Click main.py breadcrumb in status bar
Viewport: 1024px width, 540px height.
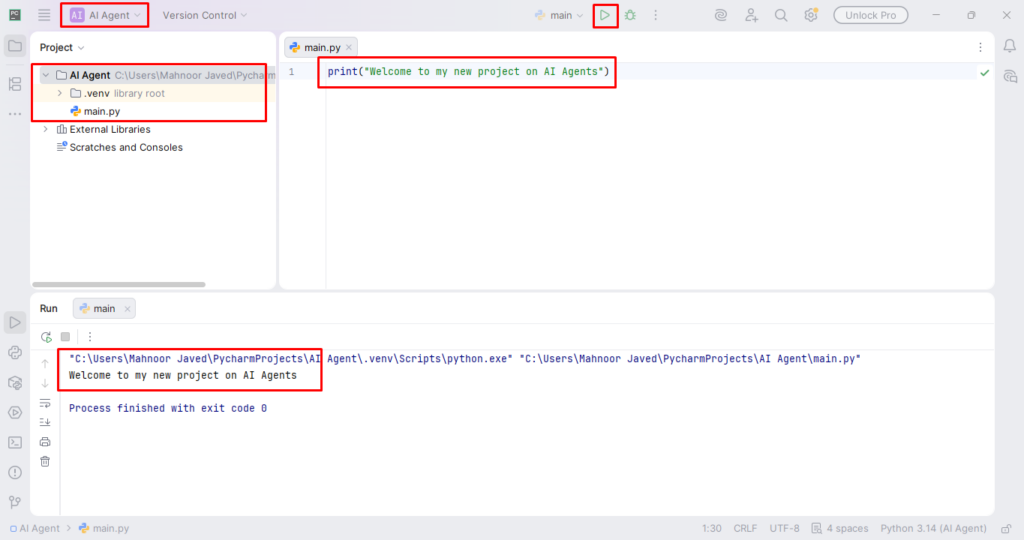tap(104, 528)
